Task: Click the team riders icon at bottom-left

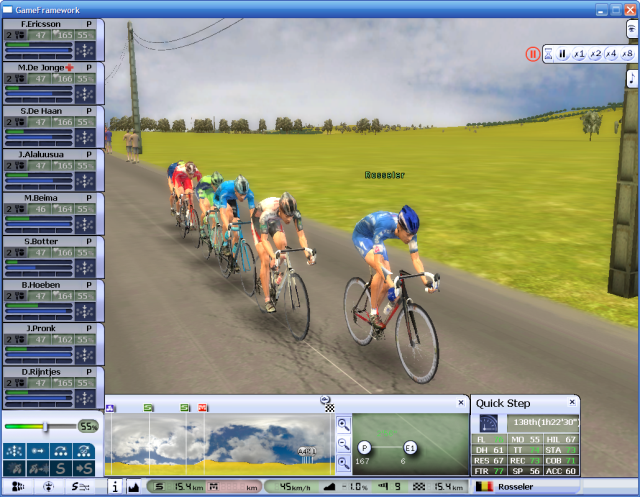Action: point(17,487)
